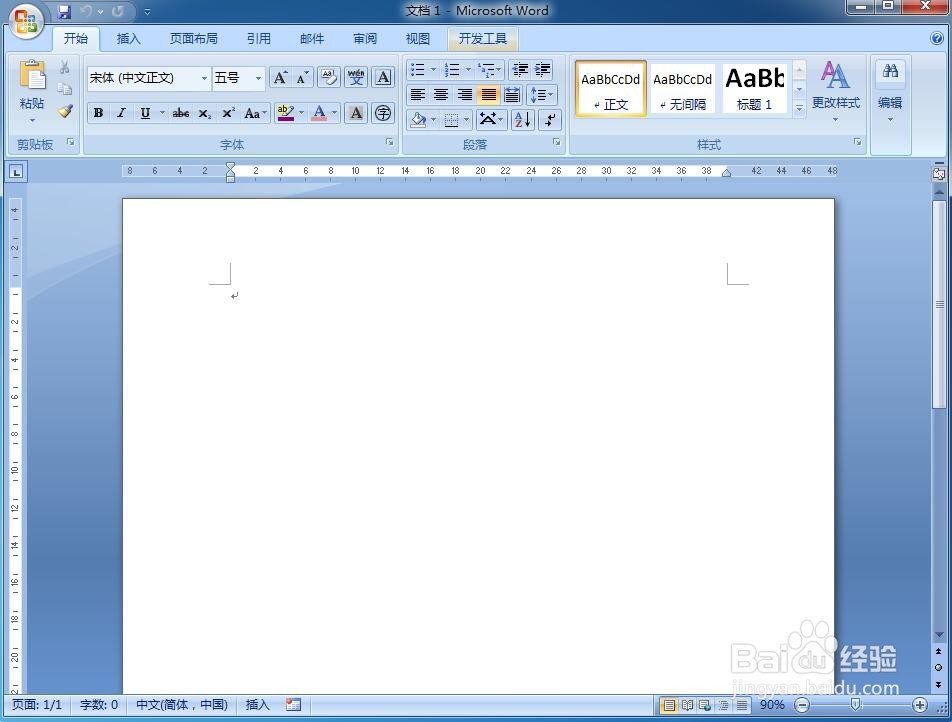Switch to the 开发工具 tab

[x=483, y=39]
